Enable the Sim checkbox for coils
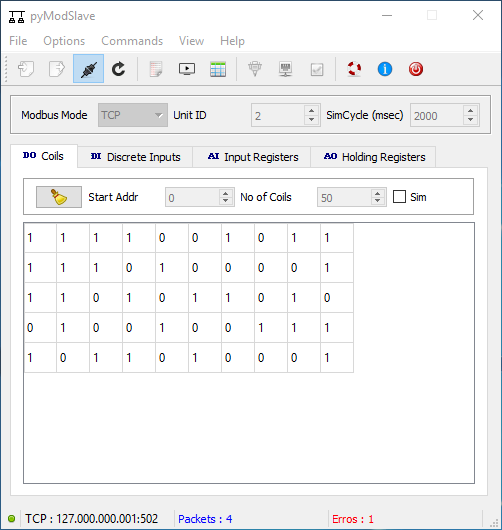The height and width of the screenshot is (530, 502). click(x=399, y=196)
